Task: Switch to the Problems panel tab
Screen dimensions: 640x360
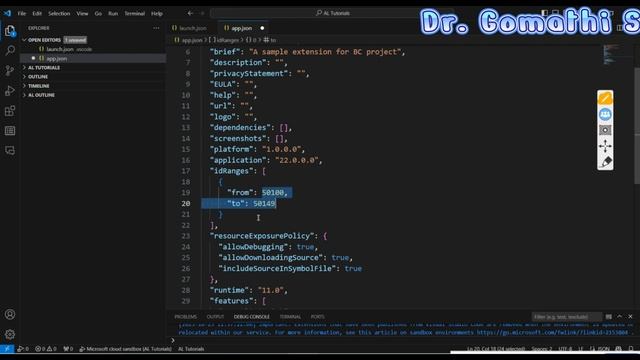Action: [x=186, y=317]
